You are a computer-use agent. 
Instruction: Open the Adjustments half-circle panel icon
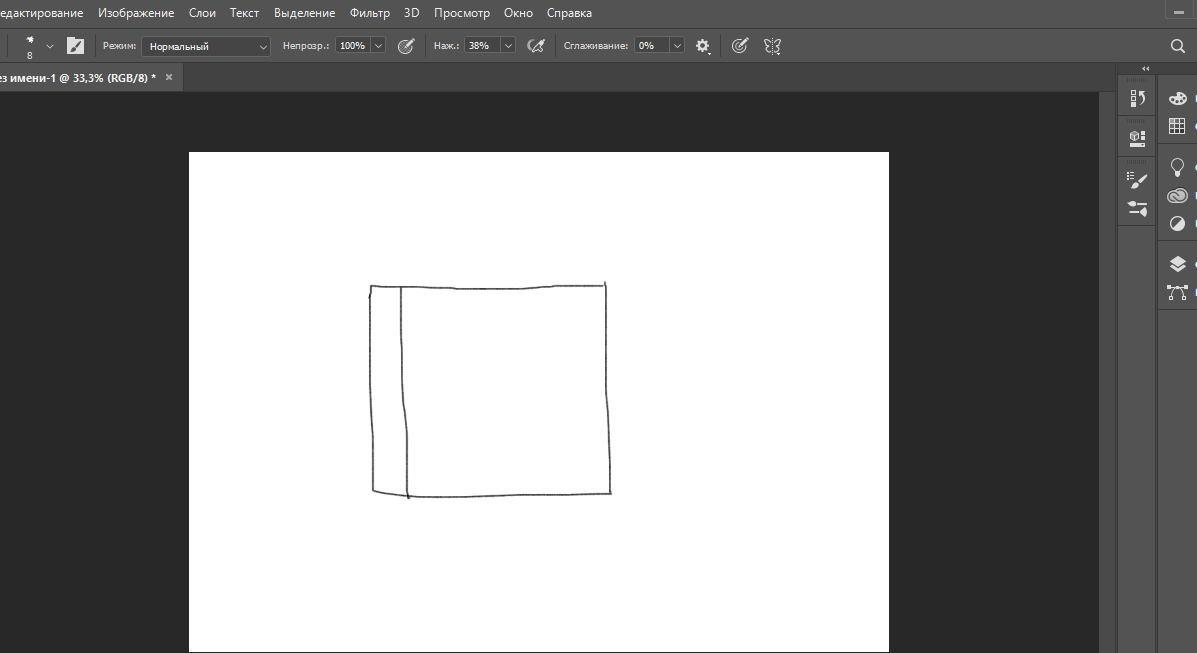coord(1177,223)
